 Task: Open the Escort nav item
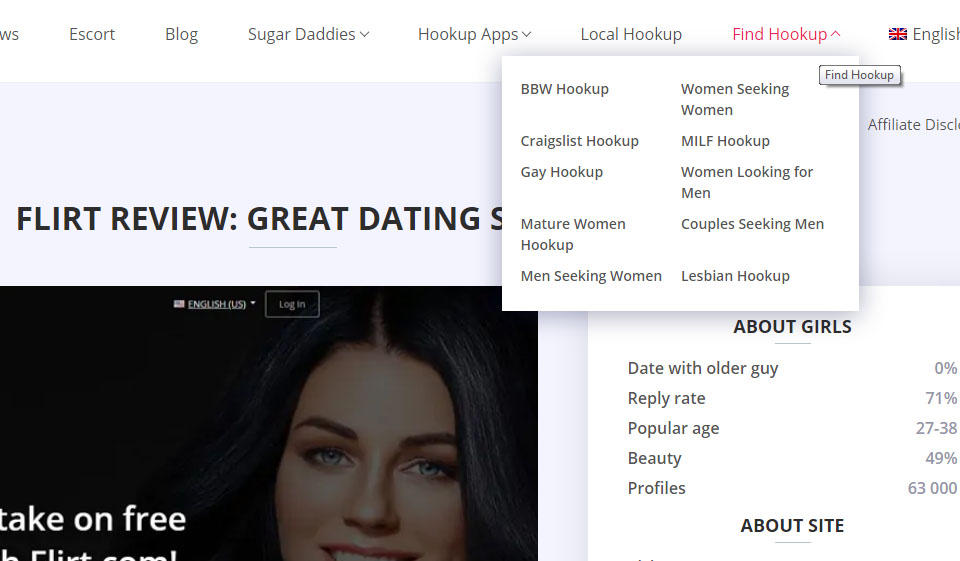tap(92, 34)
